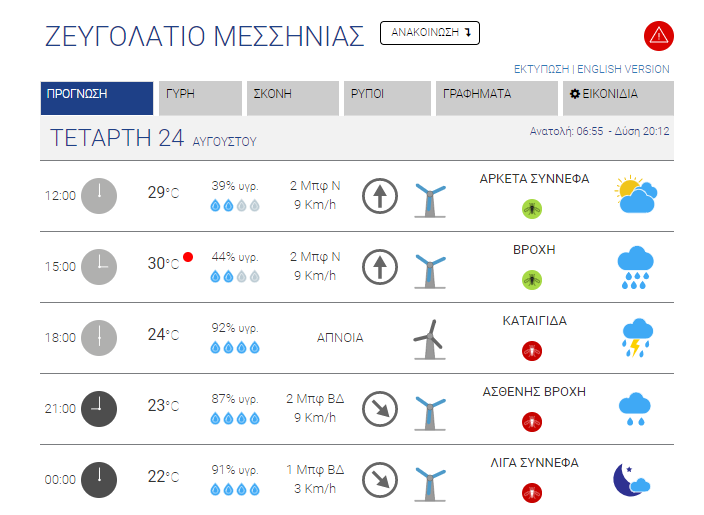Image resolution: width=704 pixels, height=515 pixels.
Task: Open the ΕΙΚΟΝΙΔΙΑ icon settings
Action: tap(618, 98)
